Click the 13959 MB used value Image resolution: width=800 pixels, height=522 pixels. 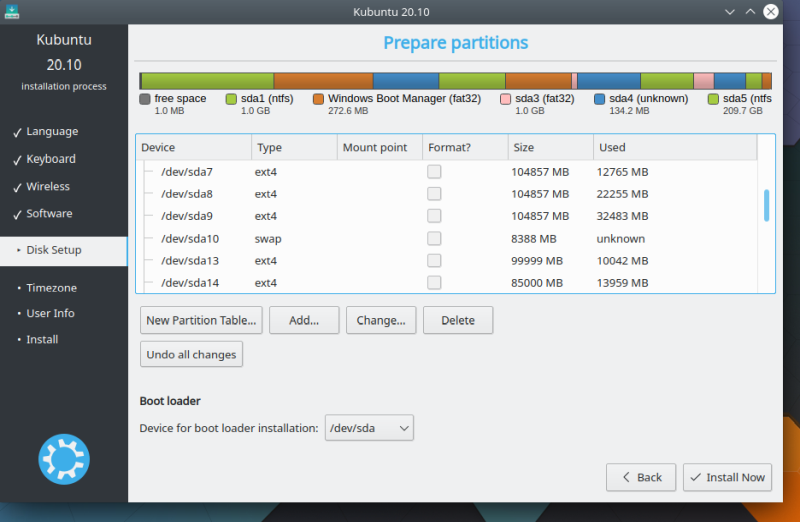point(622,283)
